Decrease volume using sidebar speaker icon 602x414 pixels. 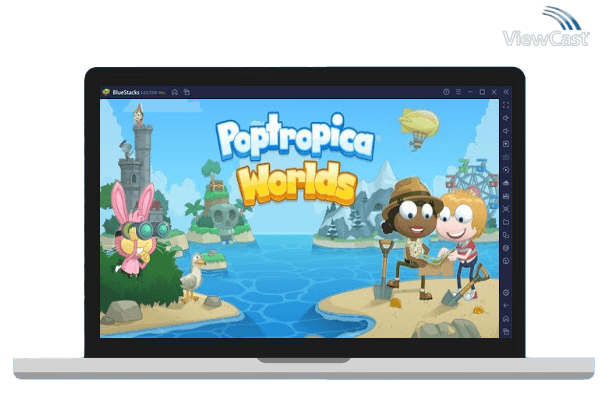[506, 131]
